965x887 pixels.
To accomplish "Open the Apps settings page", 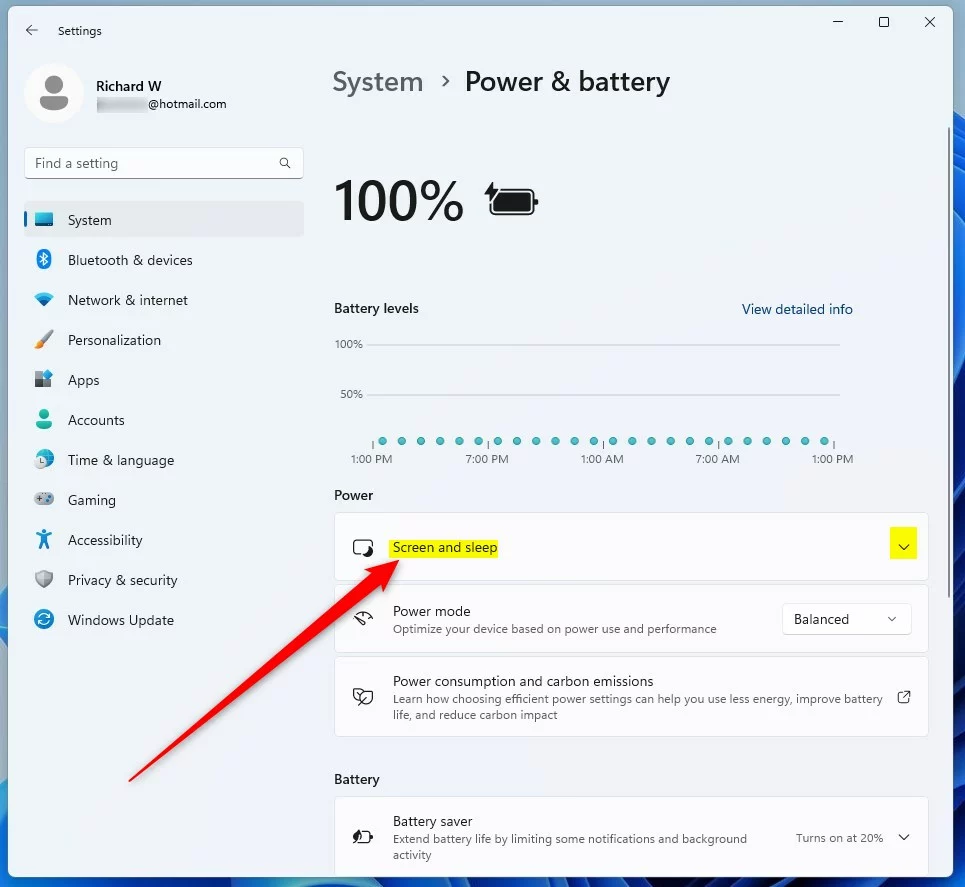I will 164,380.
